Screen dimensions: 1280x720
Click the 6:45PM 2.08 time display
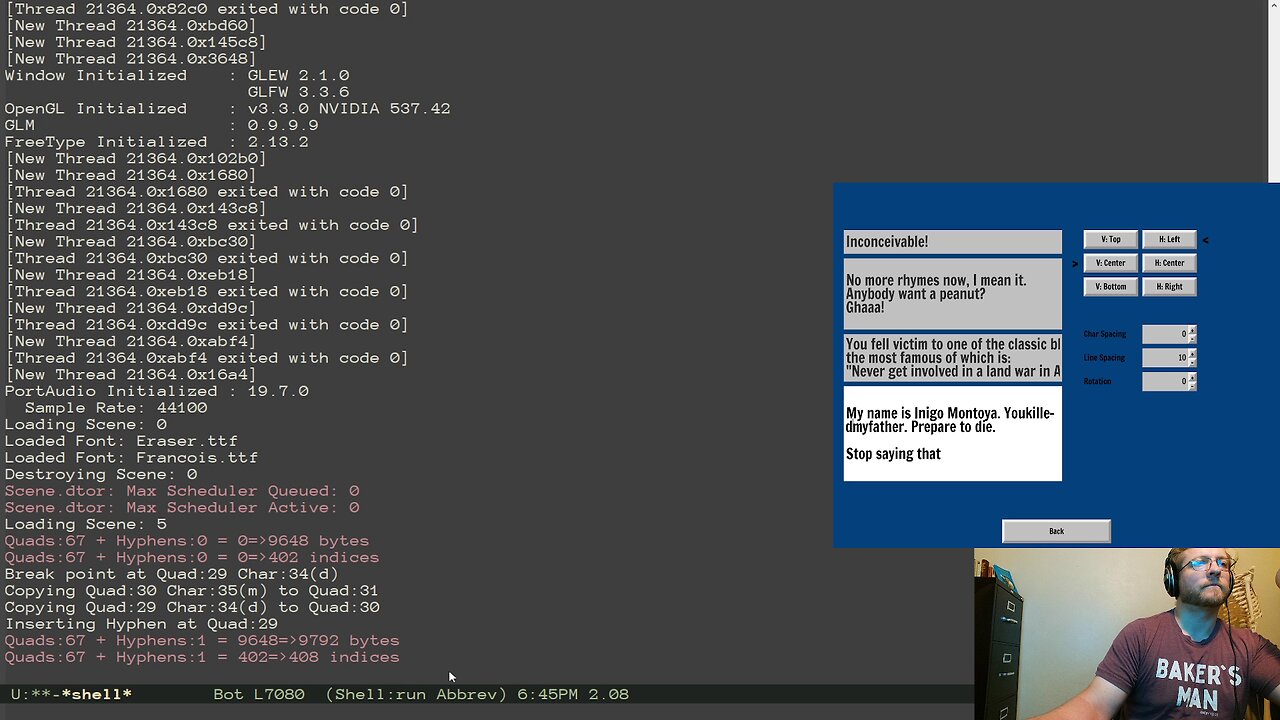[573, 694]
